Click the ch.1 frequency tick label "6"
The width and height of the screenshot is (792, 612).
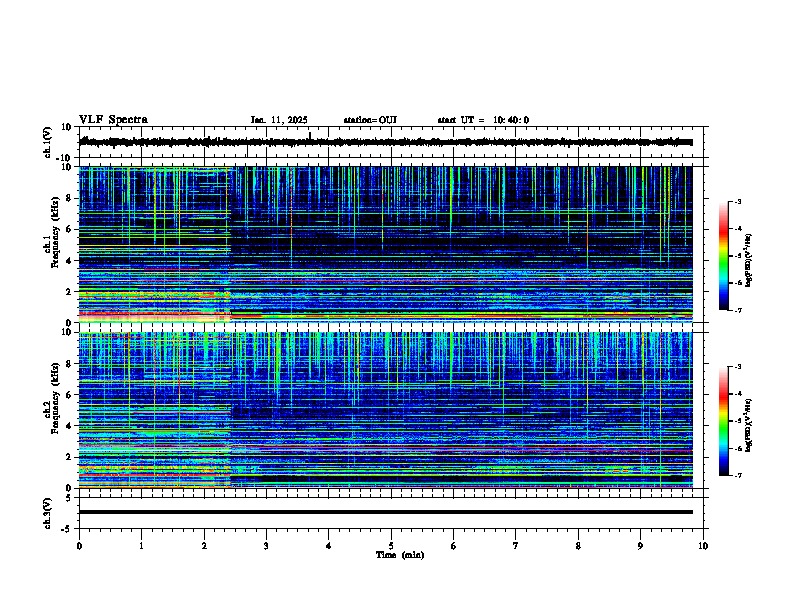pyautogui.click(x=70, y=230)
